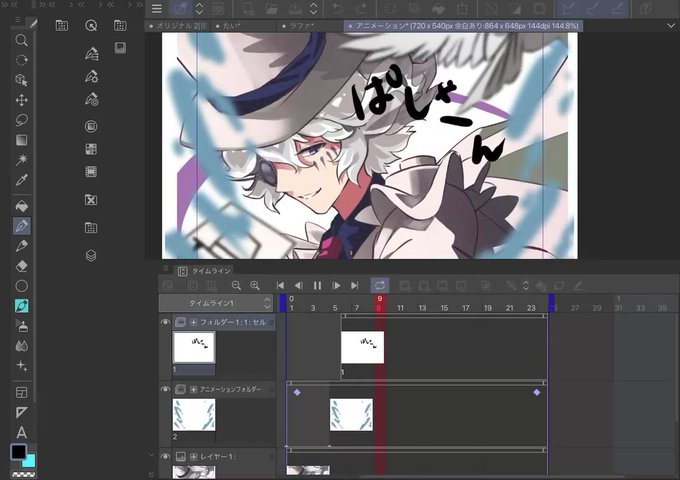Select the sparkle Correct line tool
The height and width of the screenshot is (480, 680).
[21, 366]
